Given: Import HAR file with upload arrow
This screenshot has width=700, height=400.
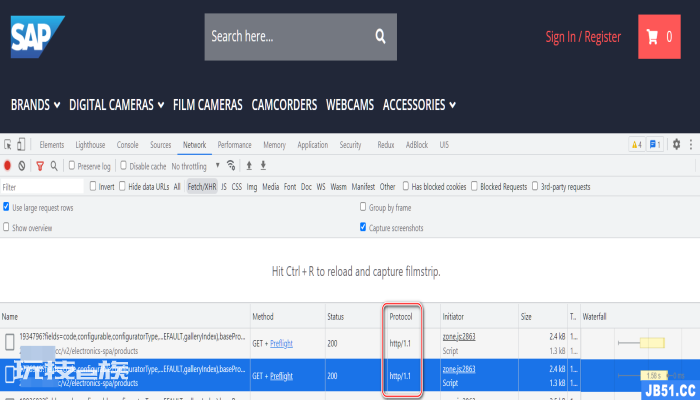Looking at the screenshot, I should coord(249,166).
